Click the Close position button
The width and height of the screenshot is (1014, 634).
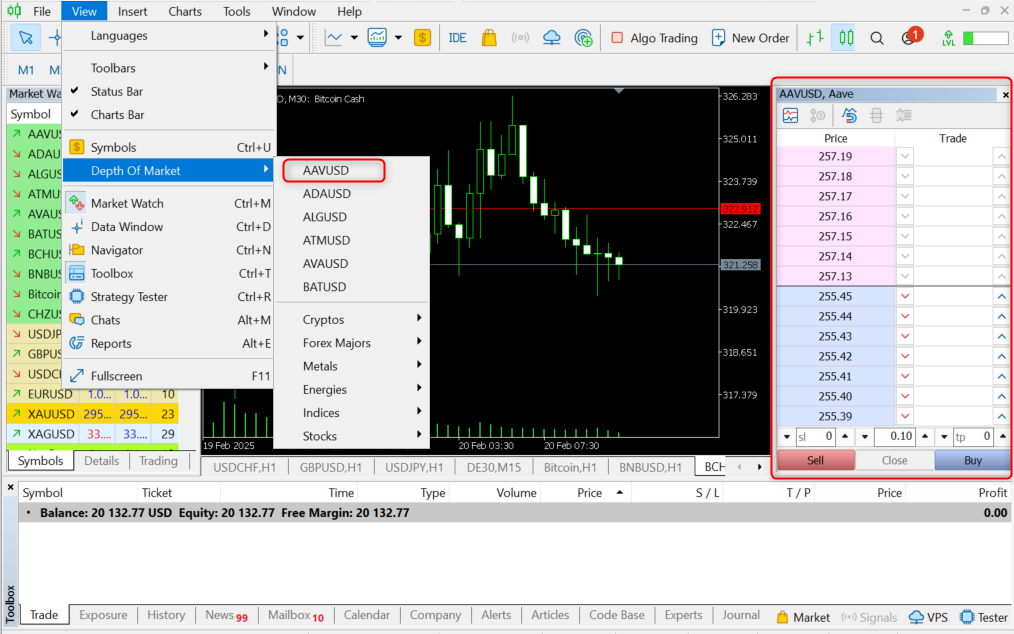[894, 460]
